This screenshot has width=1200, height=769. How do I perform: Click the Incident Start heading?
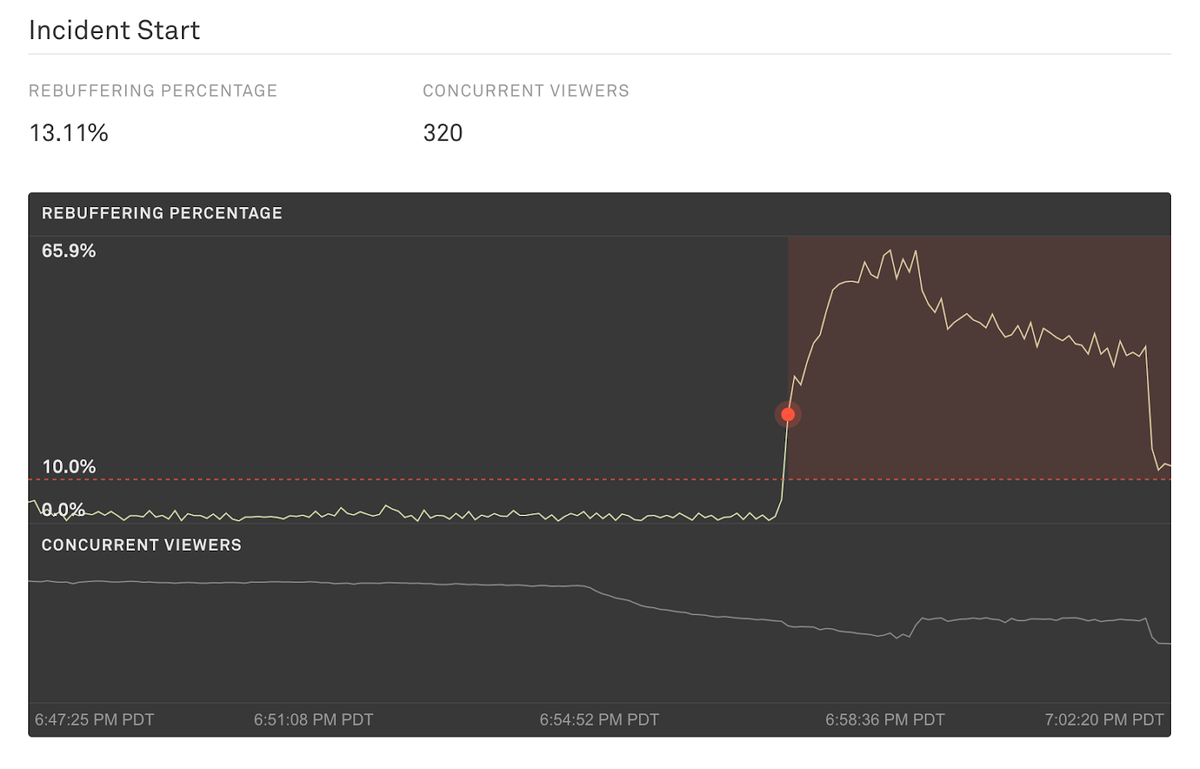[x=114, y=30]
